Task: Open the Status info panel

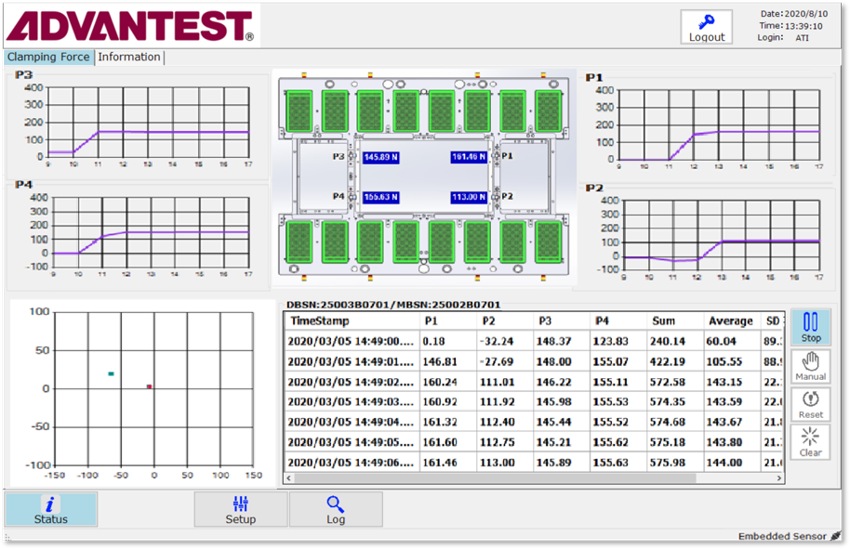Action: pyautogui.click(x=51, y=509)
